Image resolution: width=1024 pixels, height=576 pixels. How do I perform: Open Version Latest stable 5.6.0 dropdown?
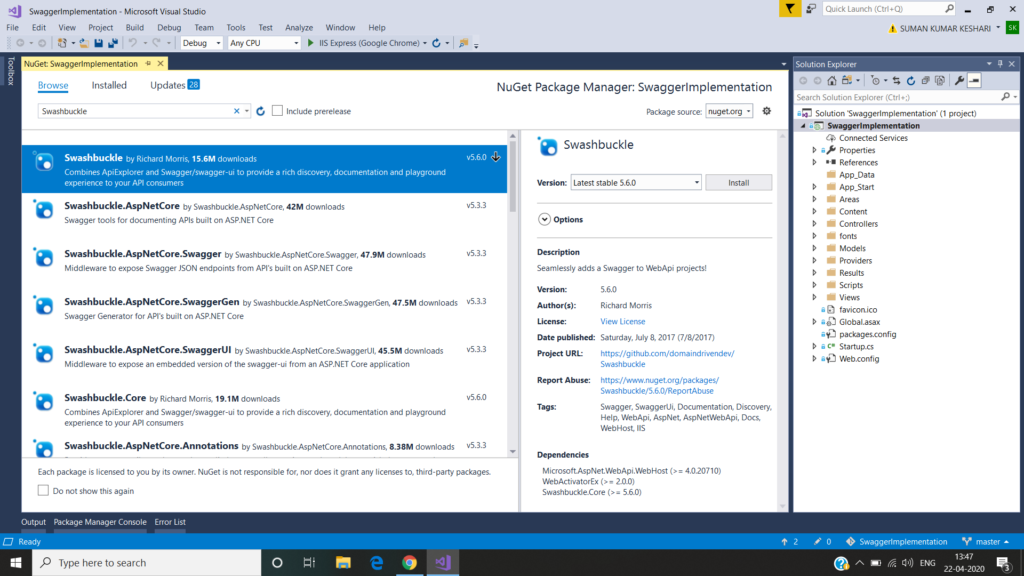[636, 183]
